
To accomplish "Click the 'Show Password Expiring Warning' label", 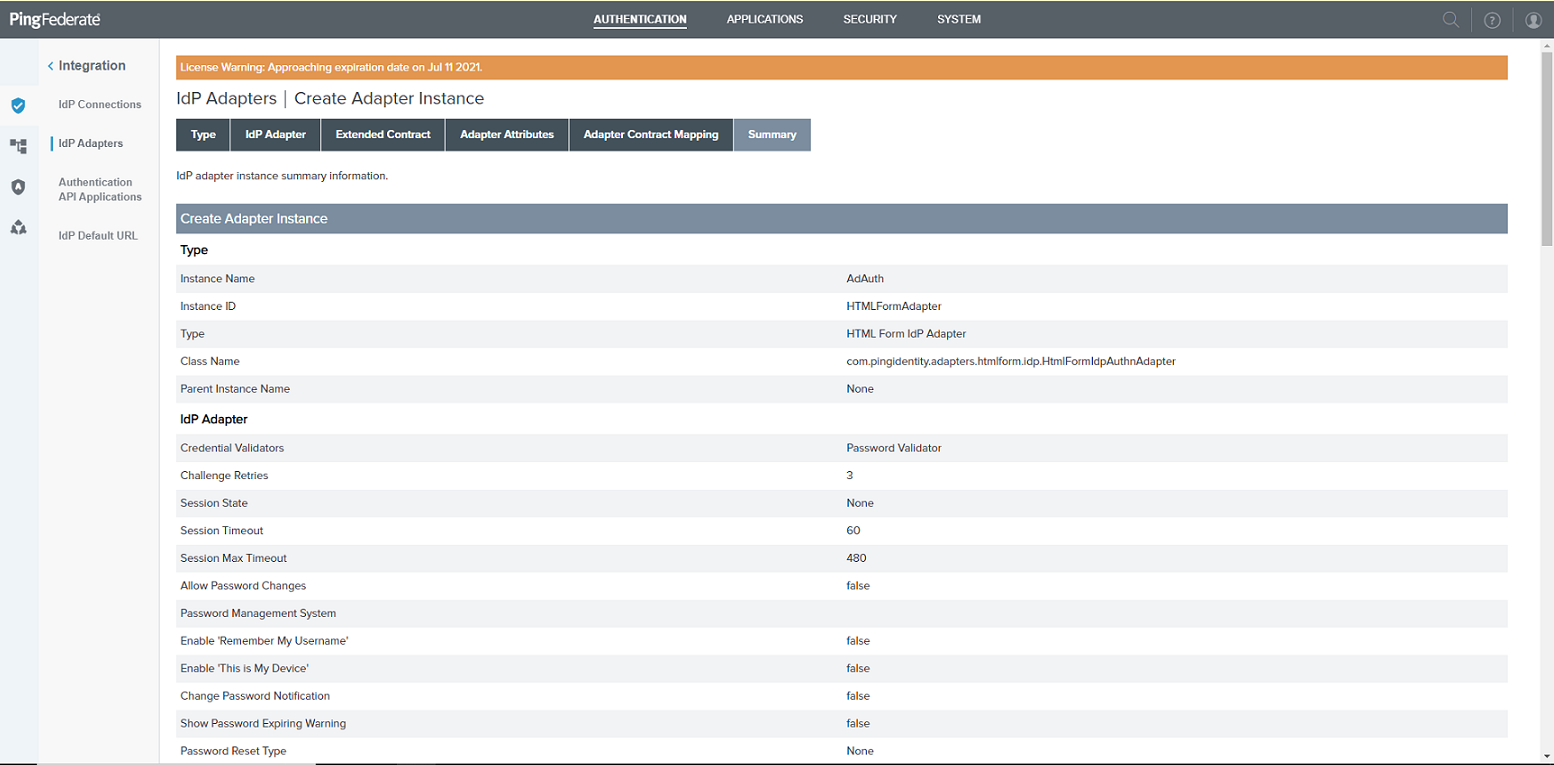I will pos(264,723).
